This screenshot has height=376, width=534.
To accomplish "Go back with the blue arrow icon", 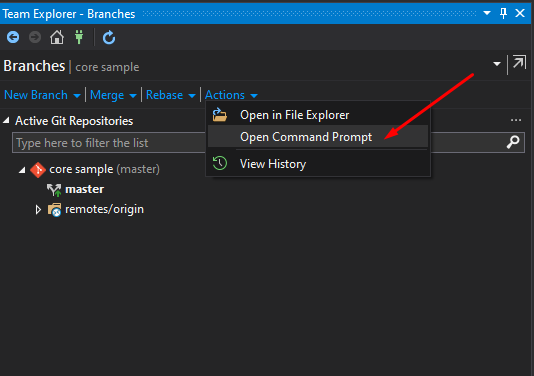I will tap(13, 37).
